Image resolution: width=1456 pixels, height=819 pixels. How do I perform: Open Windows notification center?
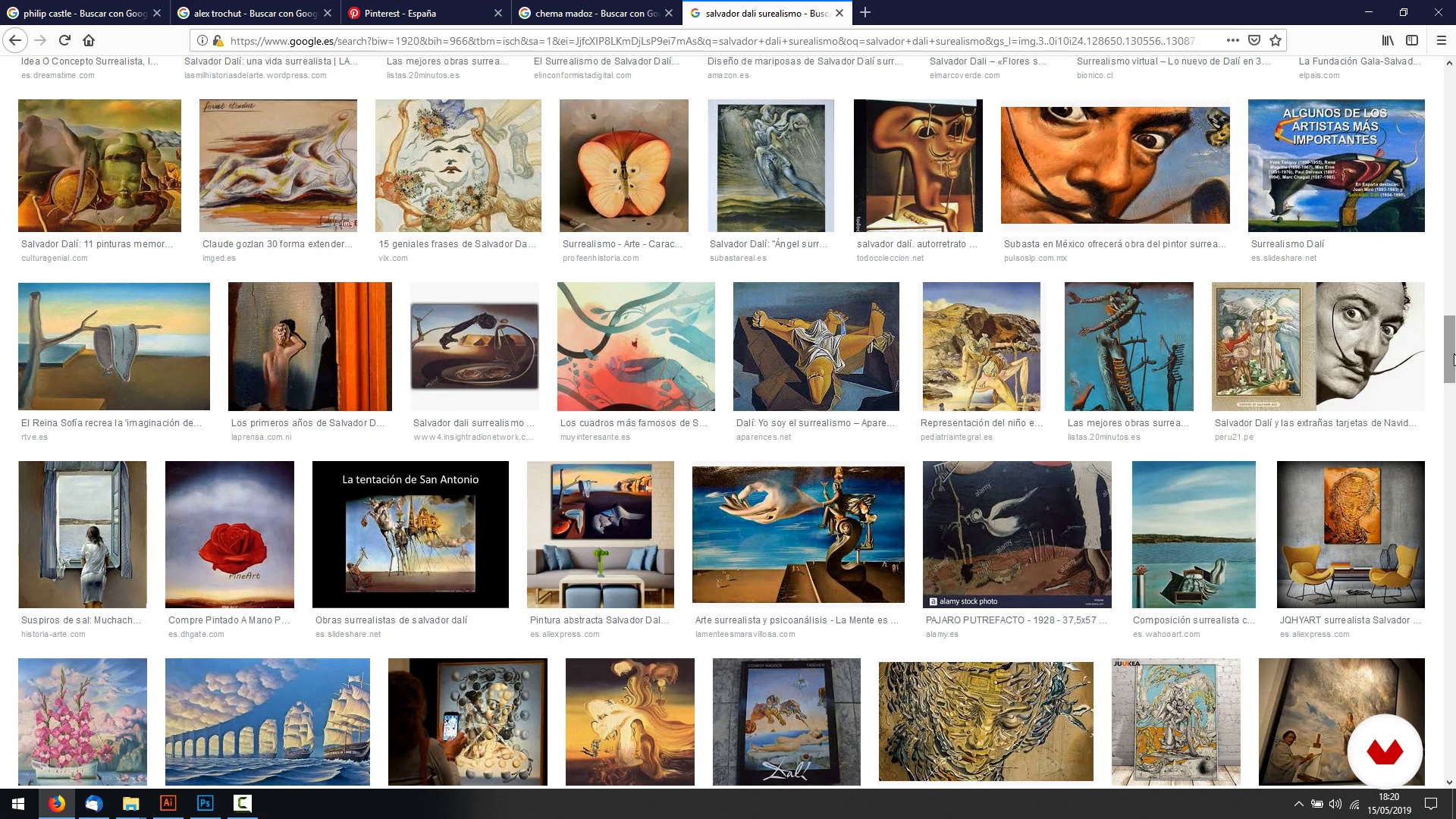1431,804
